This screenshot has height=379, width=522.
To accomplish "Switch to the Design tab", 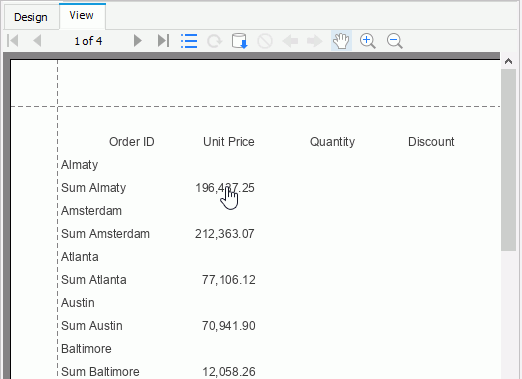I will pyautogui.click(x=31, y=17).
